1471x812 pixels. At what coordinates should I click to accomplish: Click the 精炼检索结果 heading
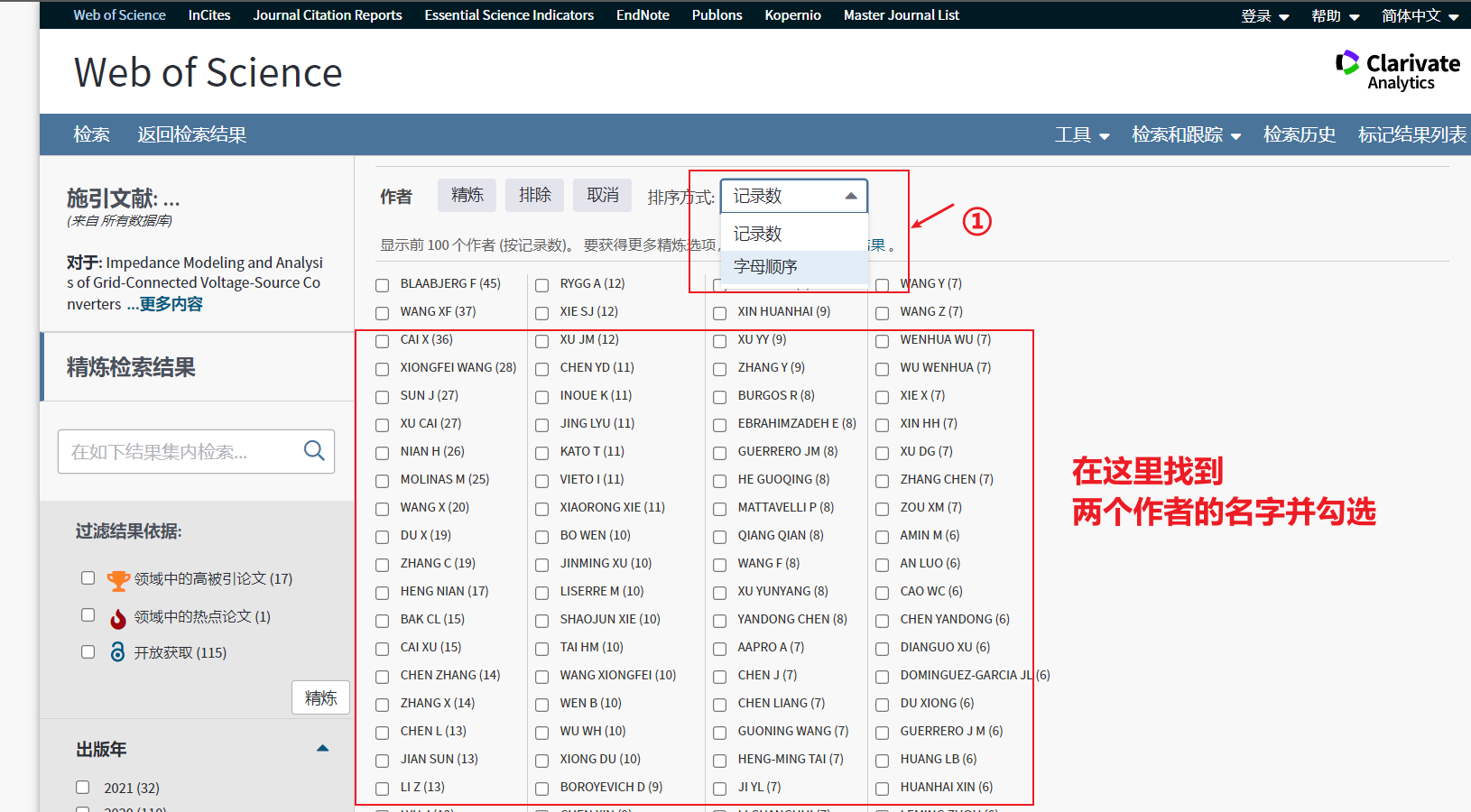131,367
